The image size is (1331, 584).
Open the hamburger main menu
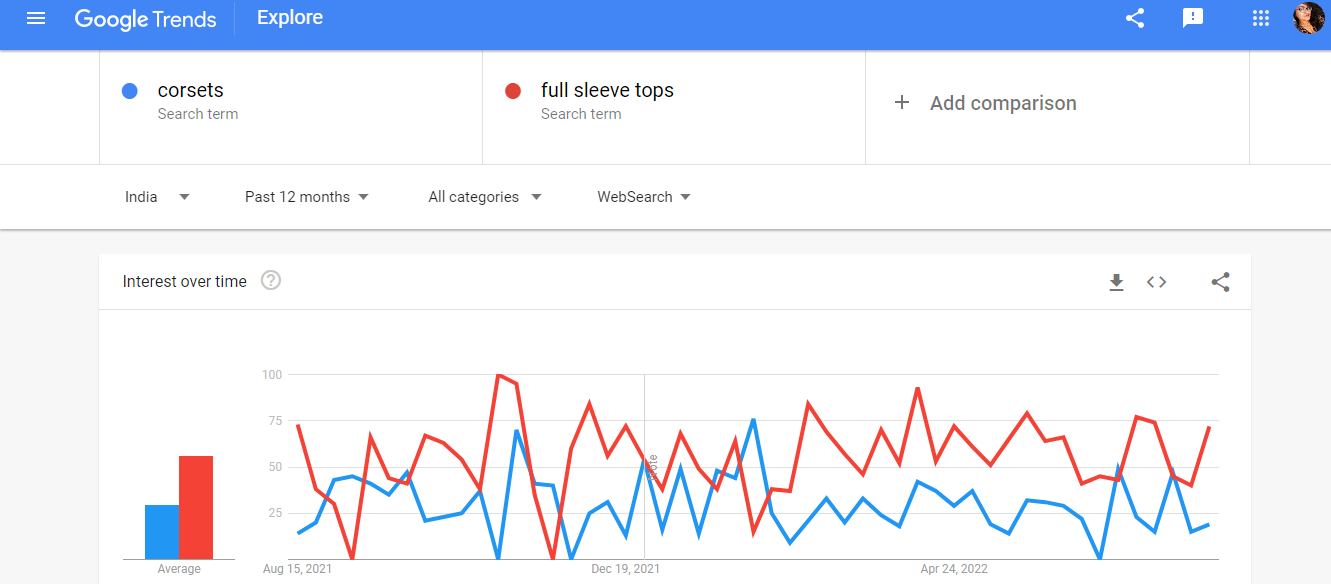click(x=36, y=18)
